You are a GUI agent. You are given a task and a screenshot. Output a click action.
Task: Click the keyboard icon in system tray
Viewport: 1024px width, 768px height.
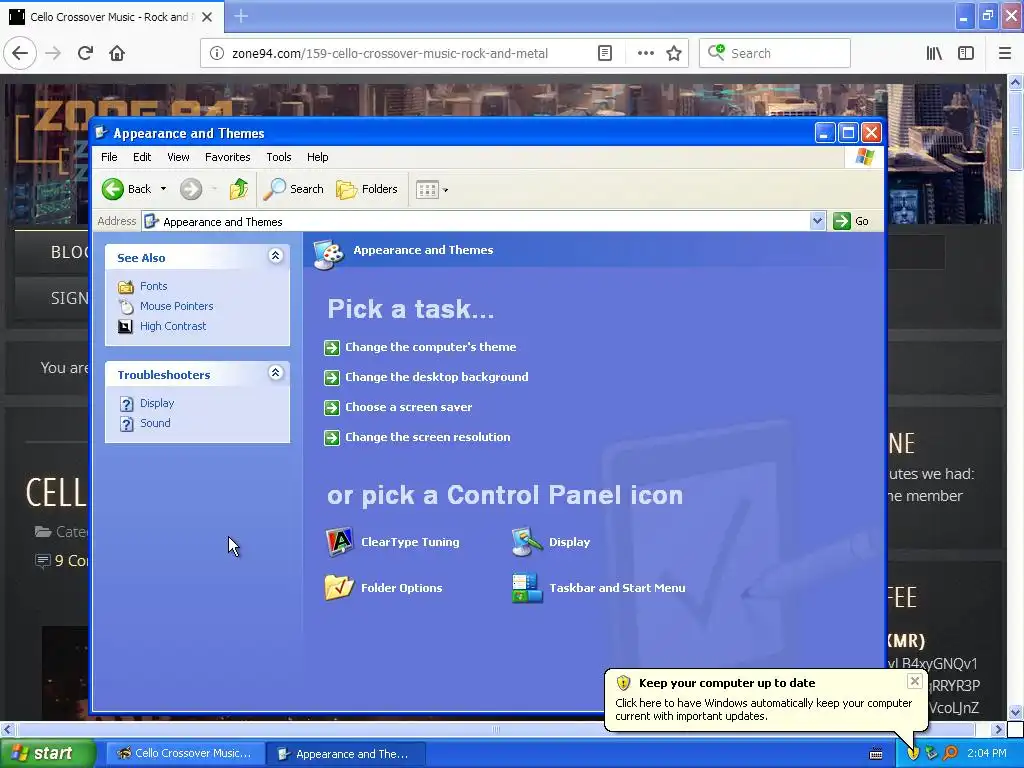(876, 754)
